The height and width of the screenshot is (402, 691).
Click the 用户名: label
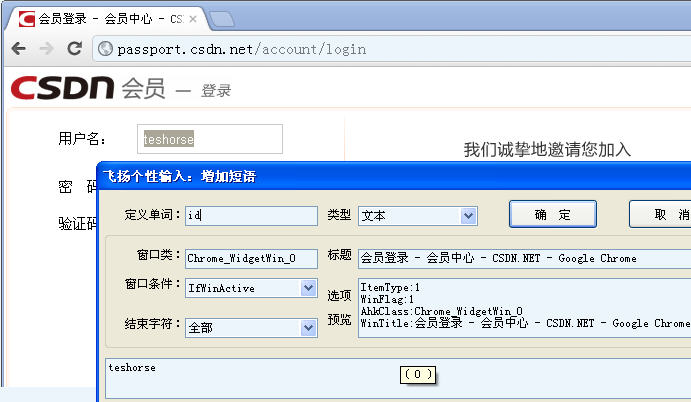click(82, 139)
